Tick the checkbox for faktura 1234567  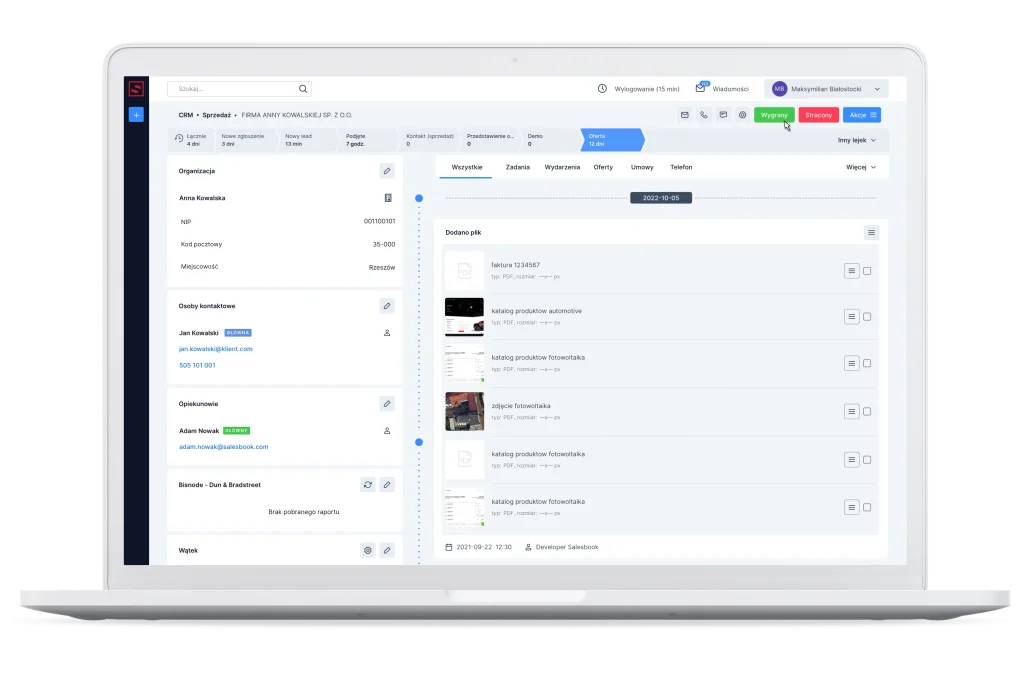[x=867, y=271]
